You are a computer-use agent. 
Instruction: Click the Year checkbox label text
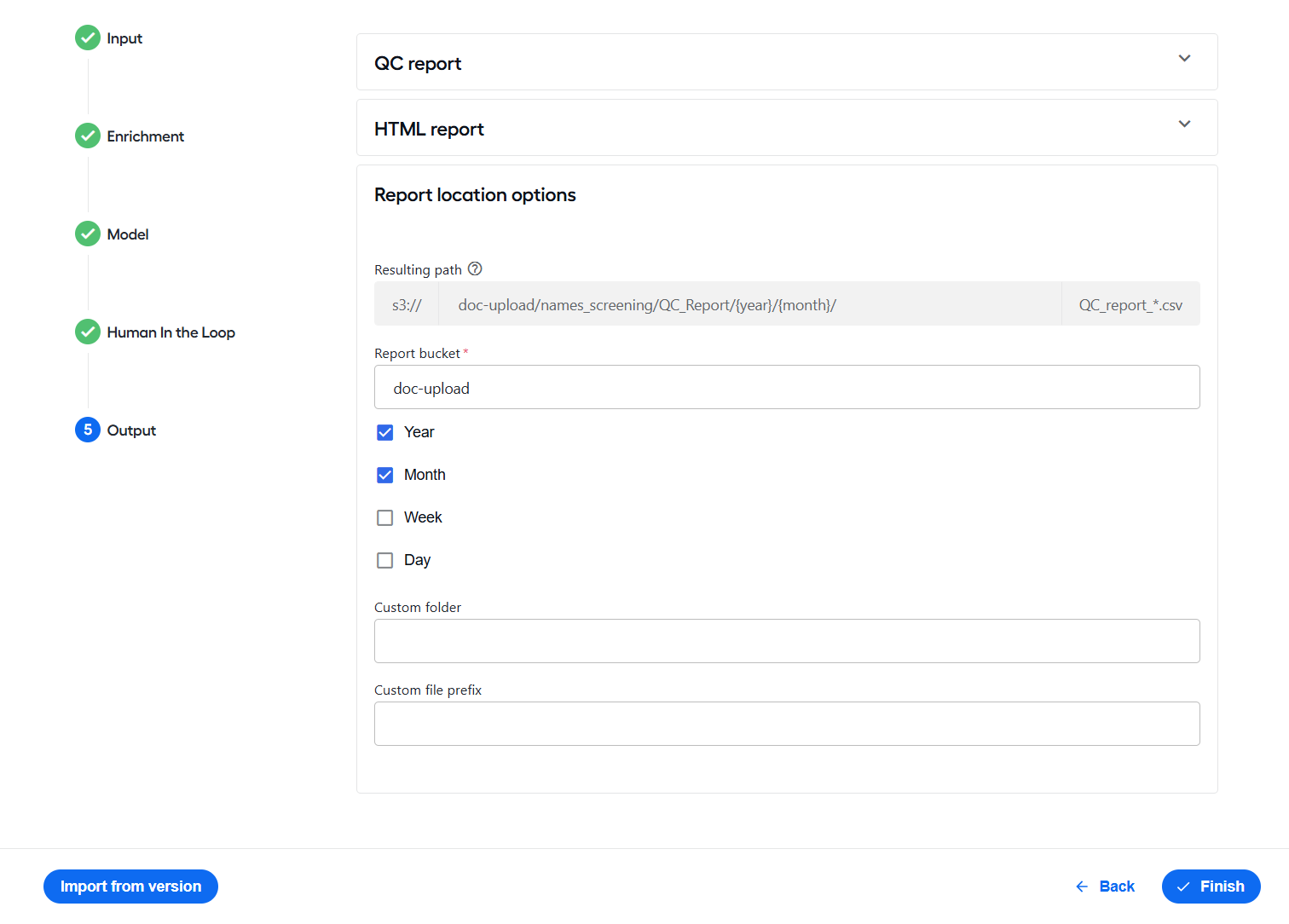419,432
